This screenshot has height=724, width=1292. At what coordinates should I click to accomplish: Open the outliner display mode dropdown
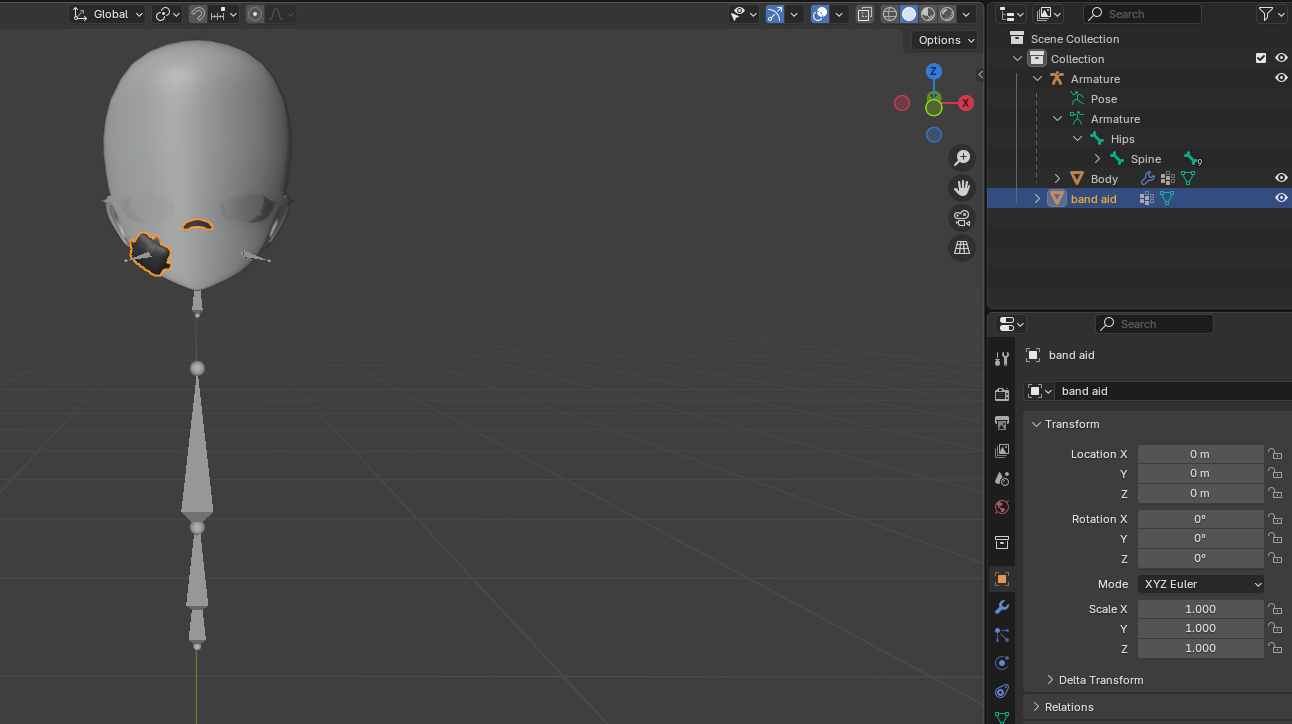[1013, 14]
